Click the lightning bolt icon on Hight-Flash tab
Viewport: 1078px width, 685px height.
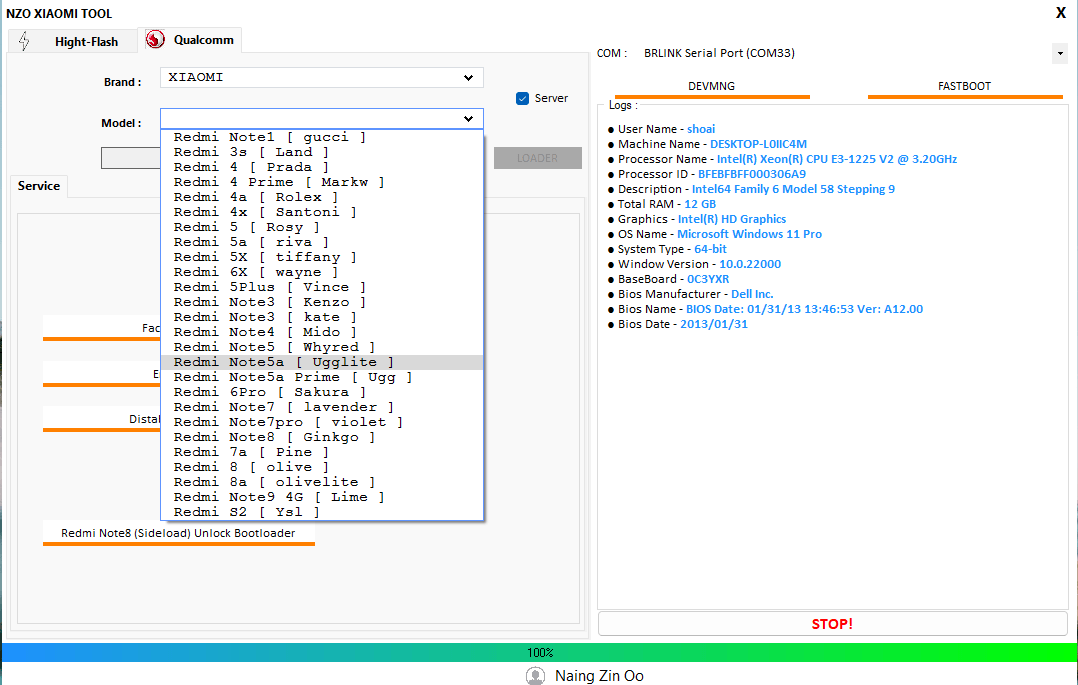[22, 40]
